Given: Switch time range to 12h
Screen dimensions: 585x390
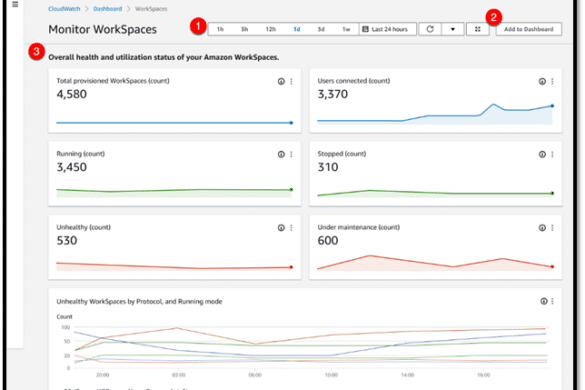Looking at the screenshot, I should tap(270, 29).
